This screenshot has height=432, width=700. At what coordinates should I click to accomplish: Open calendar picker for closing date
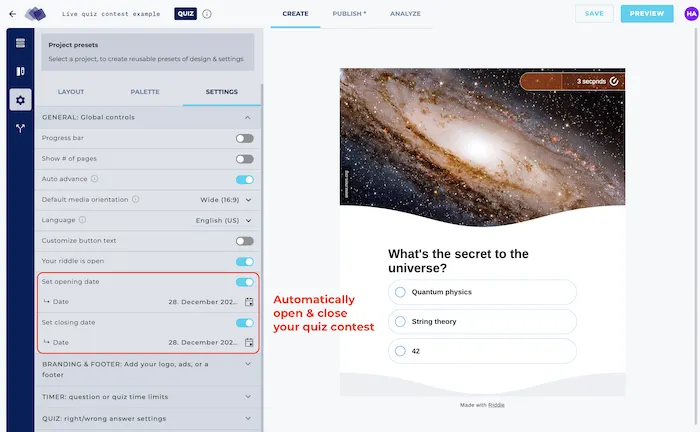tap(249, 343)
